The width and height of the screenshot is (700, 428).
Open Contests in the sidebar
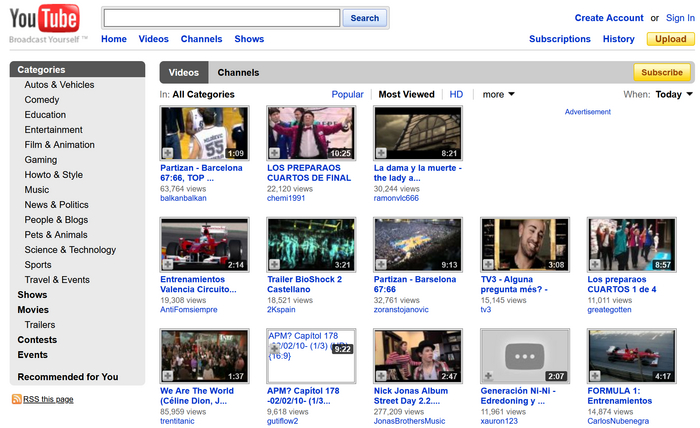pyautogui.click(x=37, y=340)
